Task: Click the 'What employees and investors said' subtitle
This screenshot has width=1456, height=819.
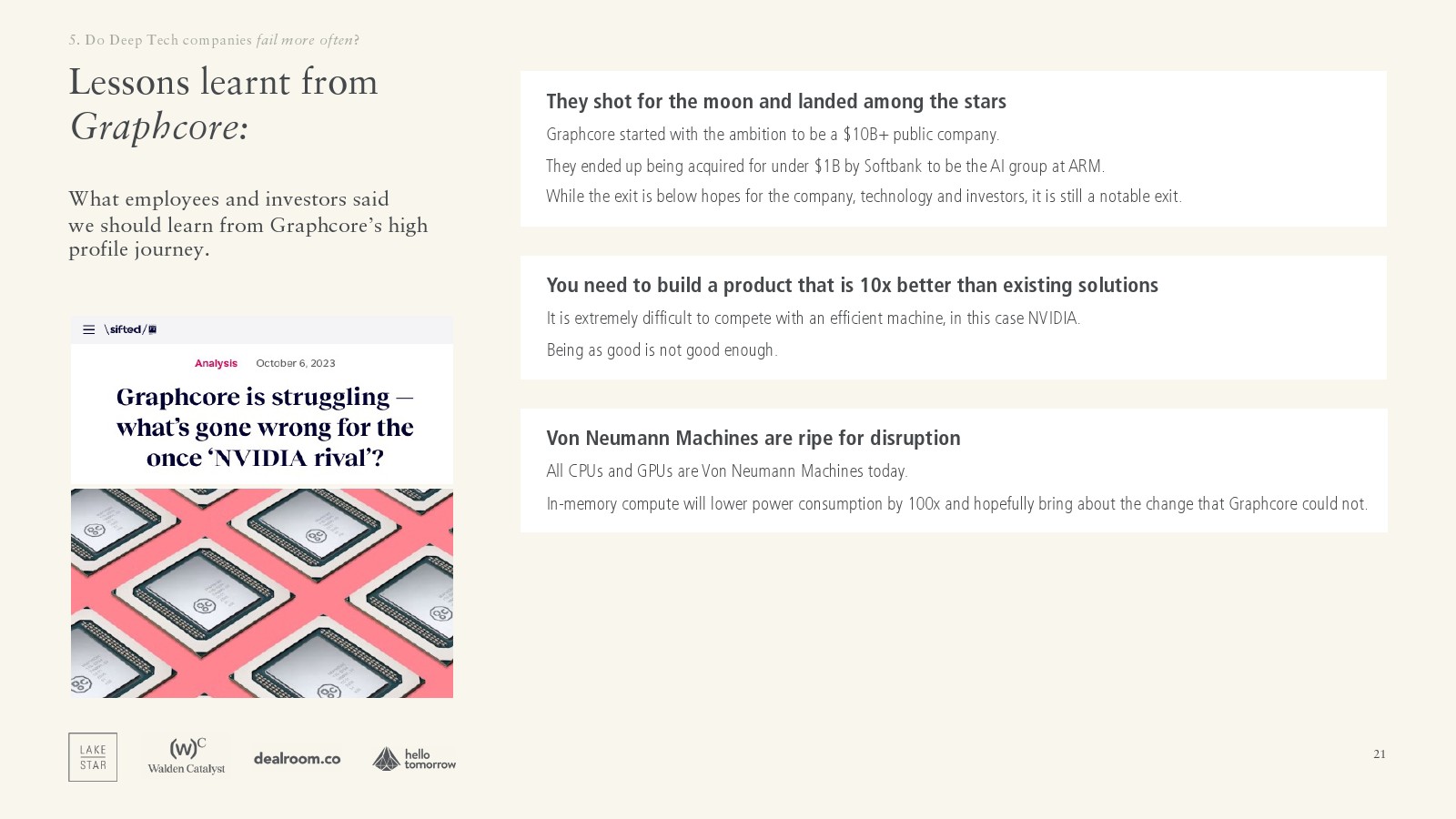Action: click(248, 224)
